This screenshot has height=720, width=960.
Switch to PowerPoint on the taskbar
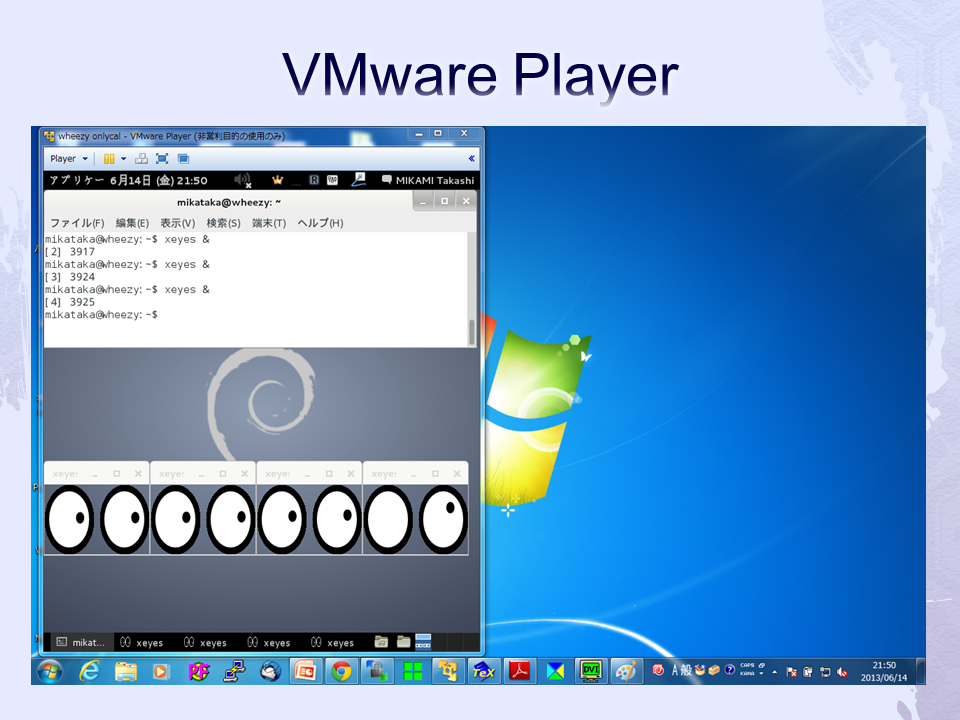click(306, 672)
